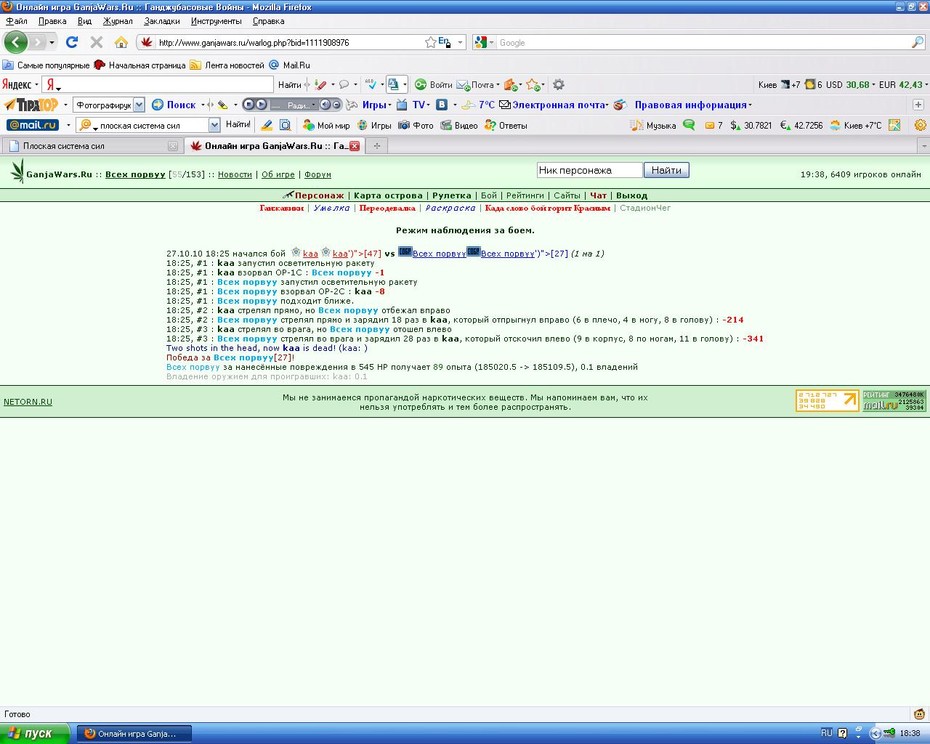Open Yandex toolbar settings gear
Screen dimensions: 930x744
(558, 84)
